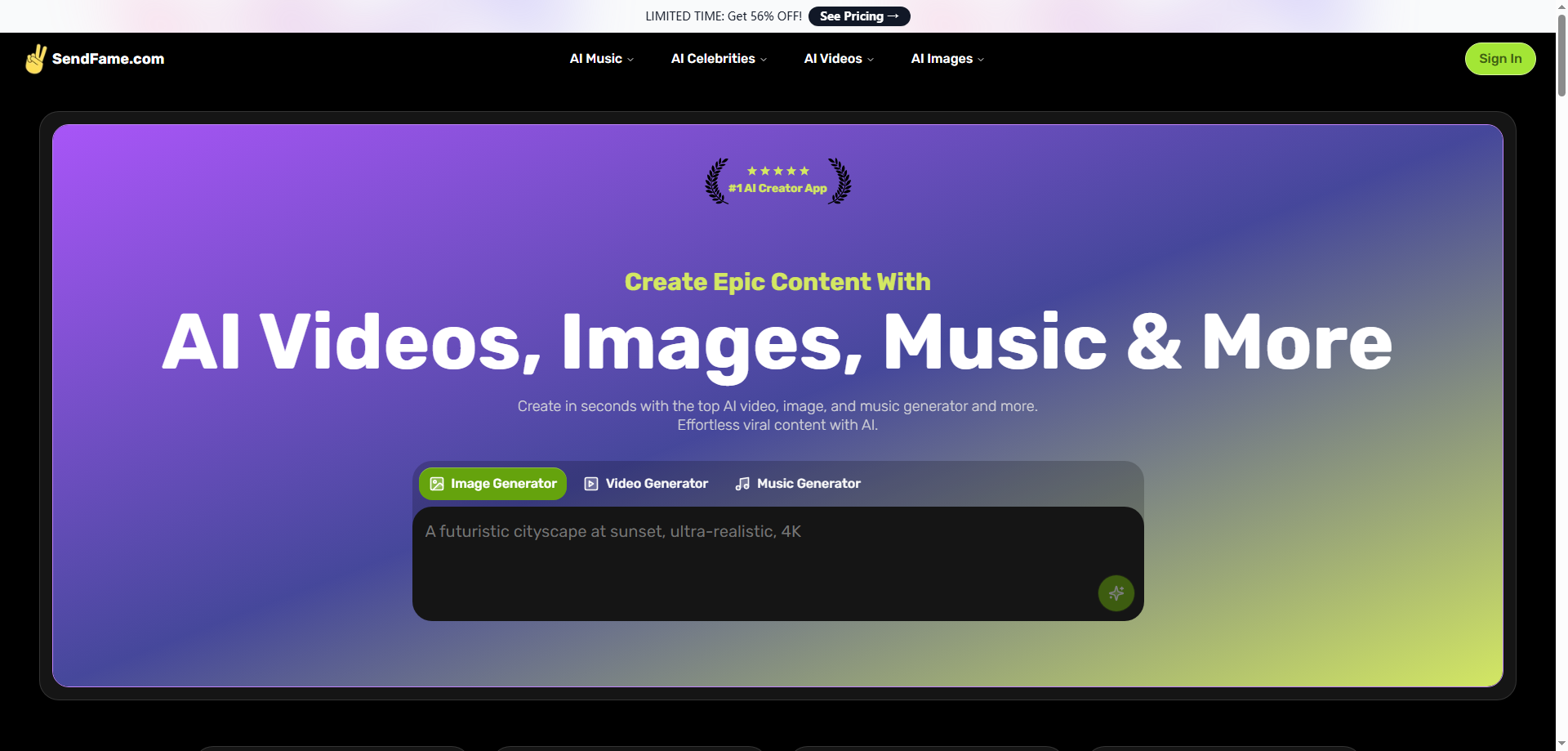This screenshot has height=751, width=1568.
Task: Expand the AI Music dropdown menu
Action: click(x=601, y=59)
